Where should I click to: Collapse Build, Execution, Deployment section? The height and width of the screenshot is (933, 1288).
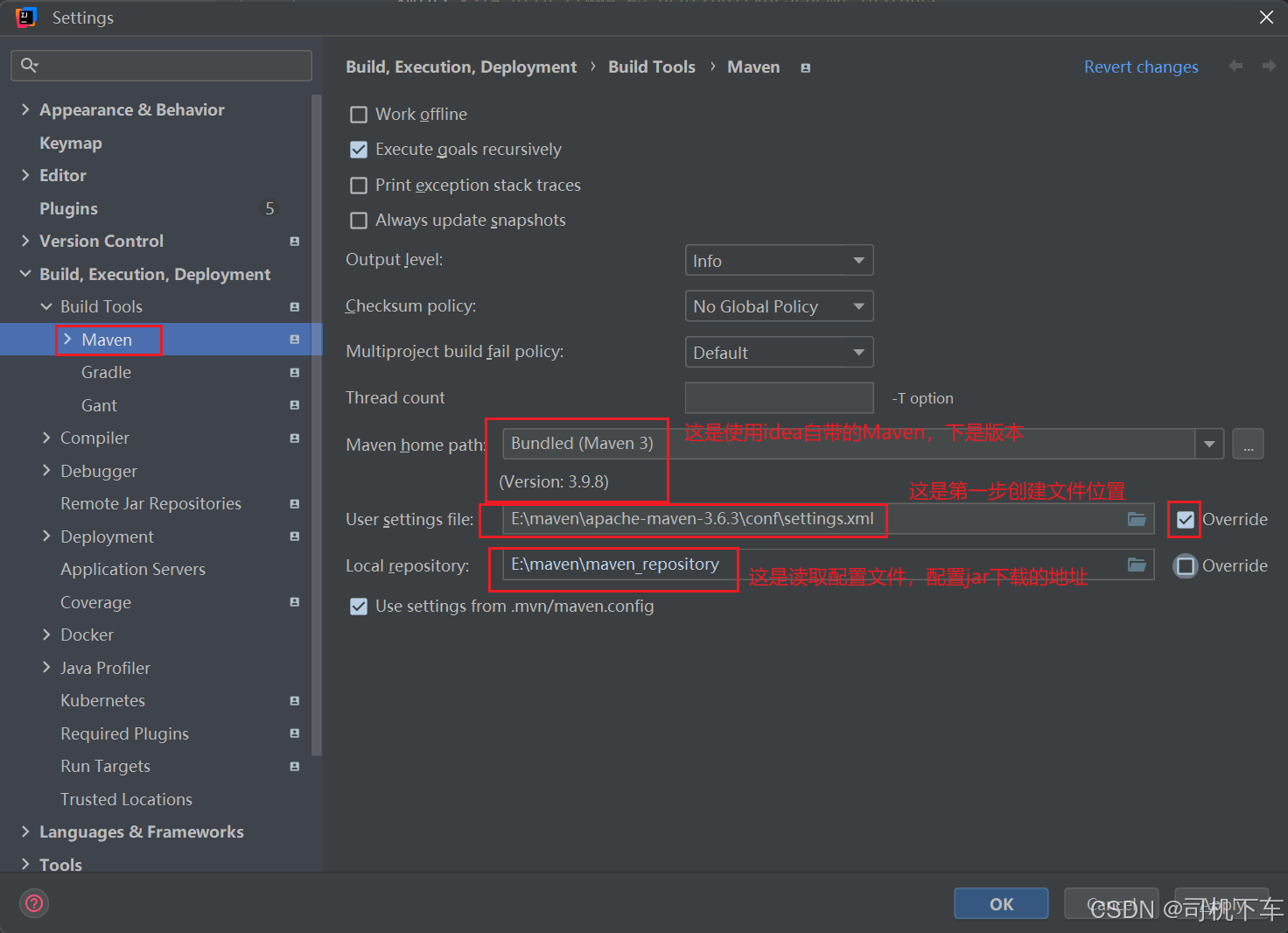tap(25, 274)
